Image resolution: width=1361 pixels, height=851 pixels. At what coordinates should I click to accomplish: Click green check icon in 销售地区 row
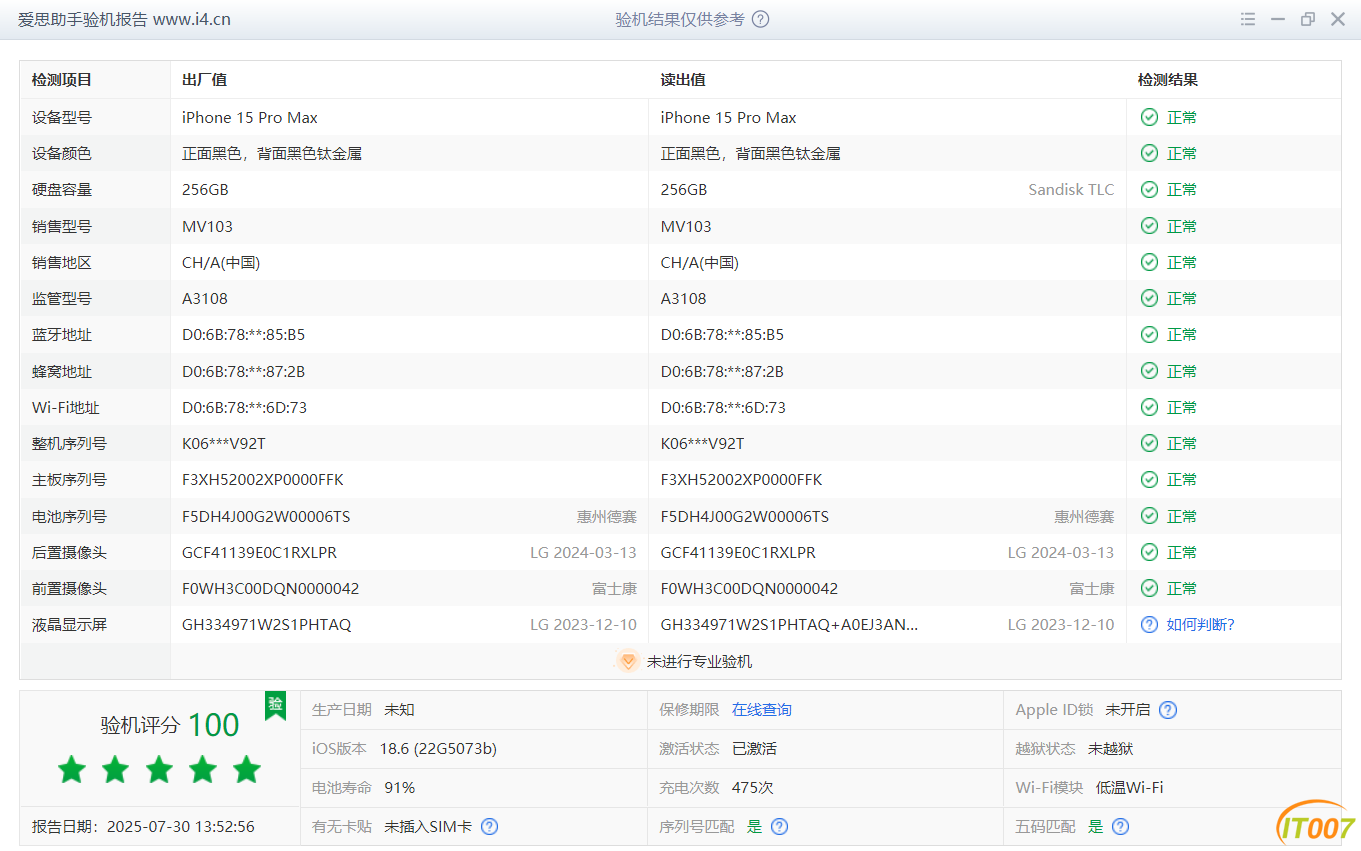point(1150,263)
